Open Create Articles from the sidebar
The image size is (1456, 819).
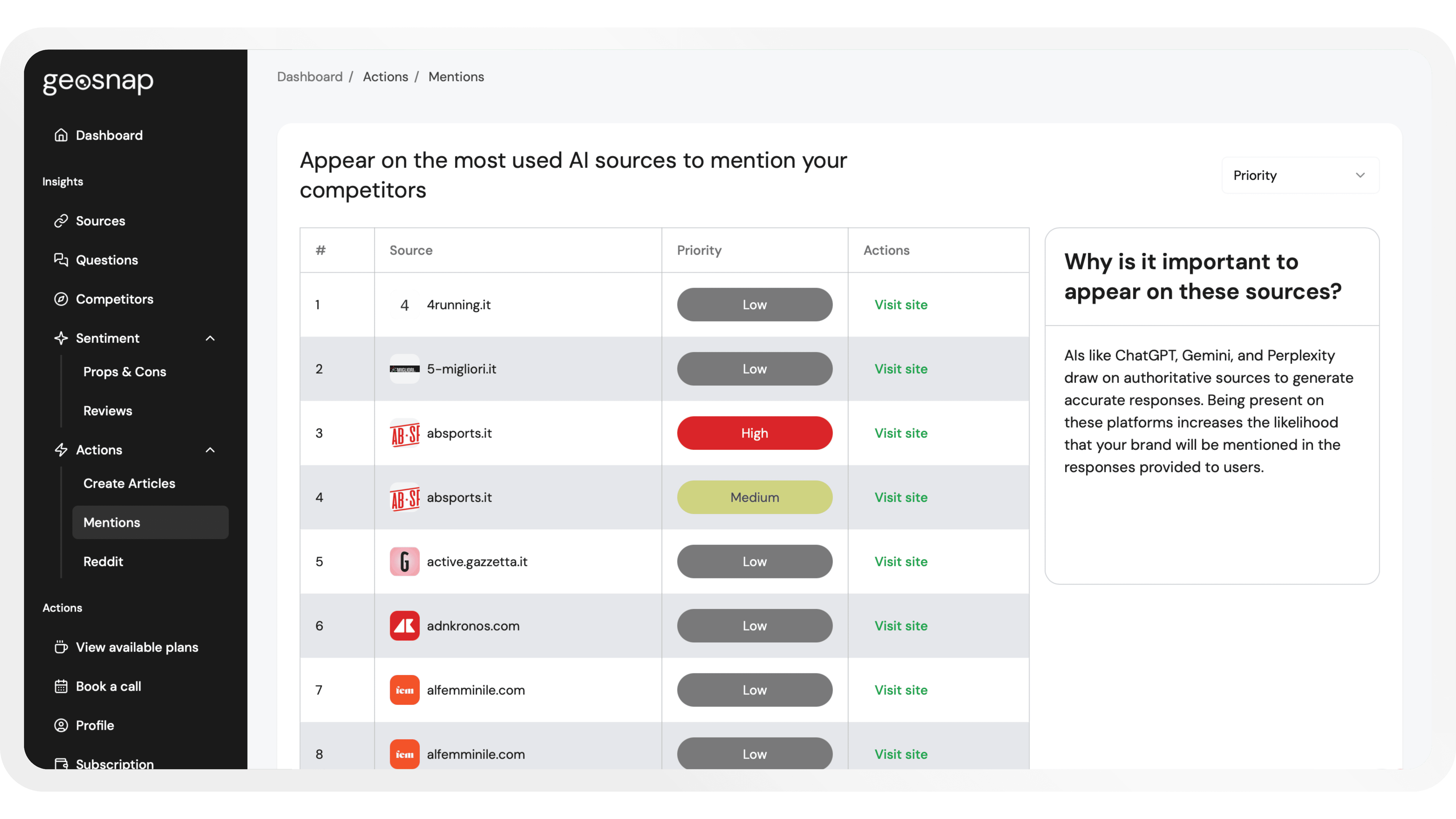(x=129, y=483)
